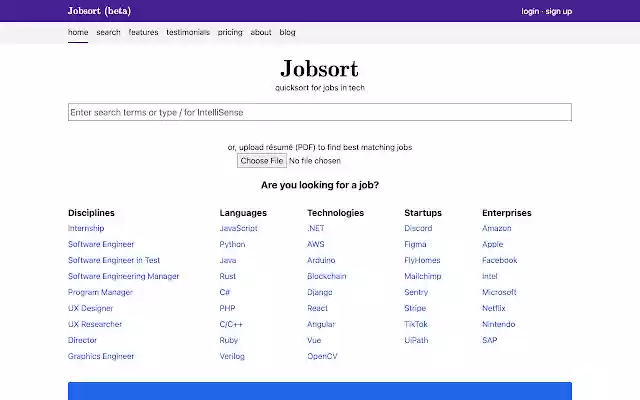Open the Nintendo link
The width and height of the screenshot is (640, 400).
tap(499, 324)
